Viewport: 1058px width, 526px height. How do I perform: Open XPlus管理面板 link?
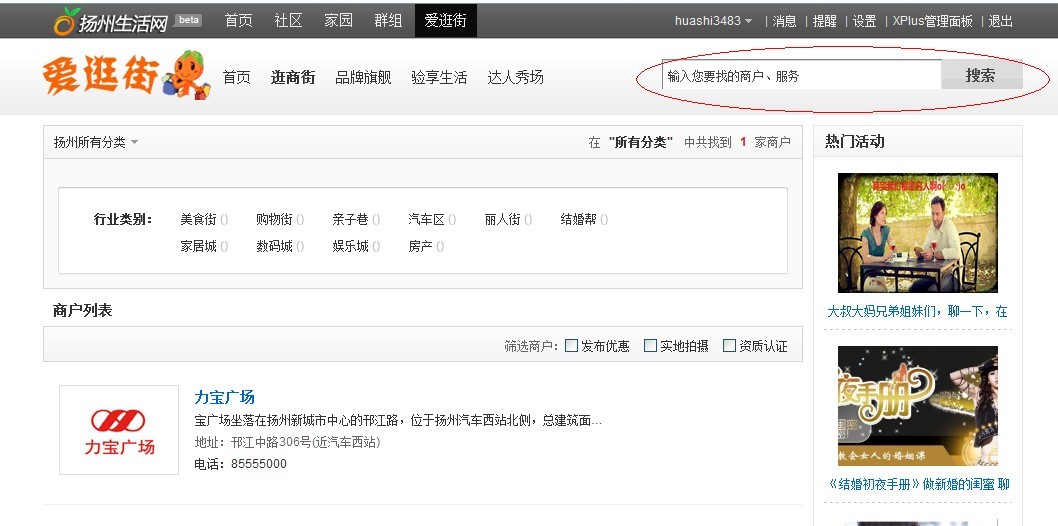click(x=932, y=21)
